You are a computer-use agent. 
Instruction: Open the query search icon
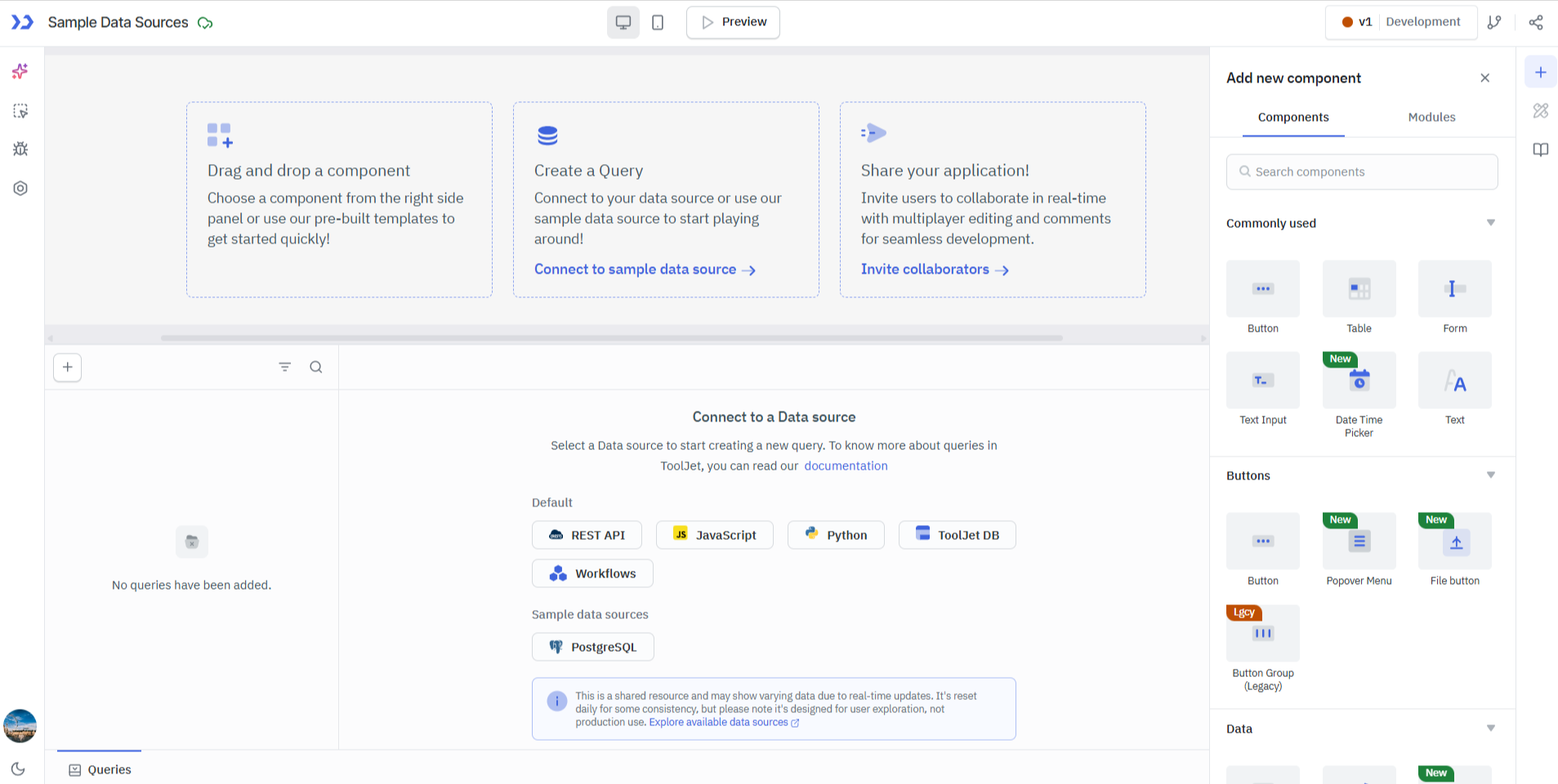tap(316, 367)
